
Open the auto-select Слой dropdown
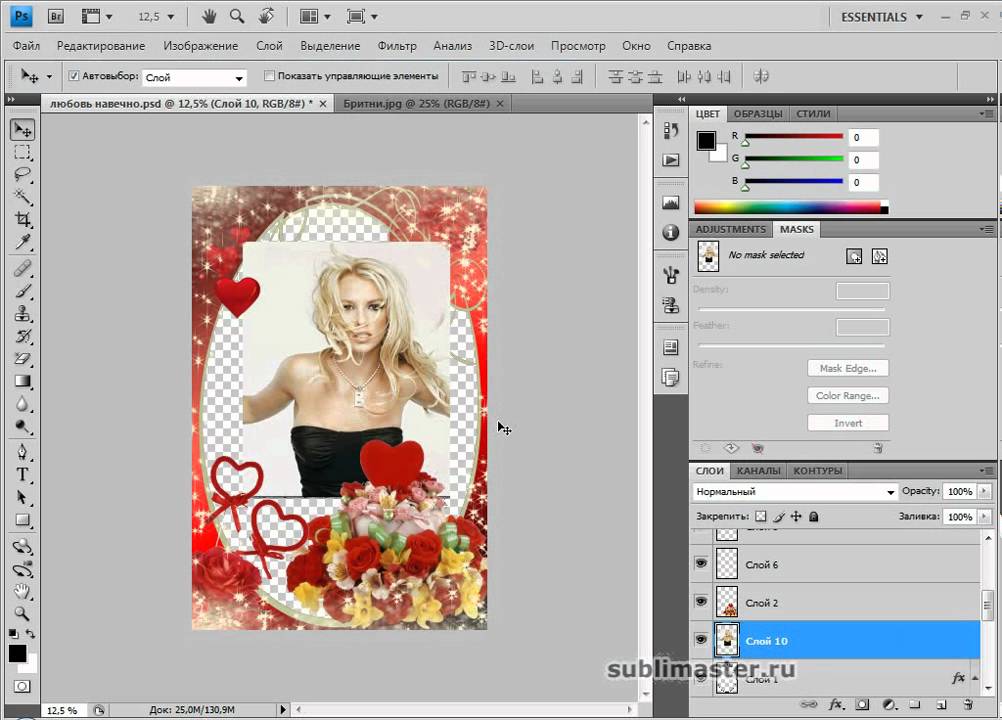(x=195, y=77)
